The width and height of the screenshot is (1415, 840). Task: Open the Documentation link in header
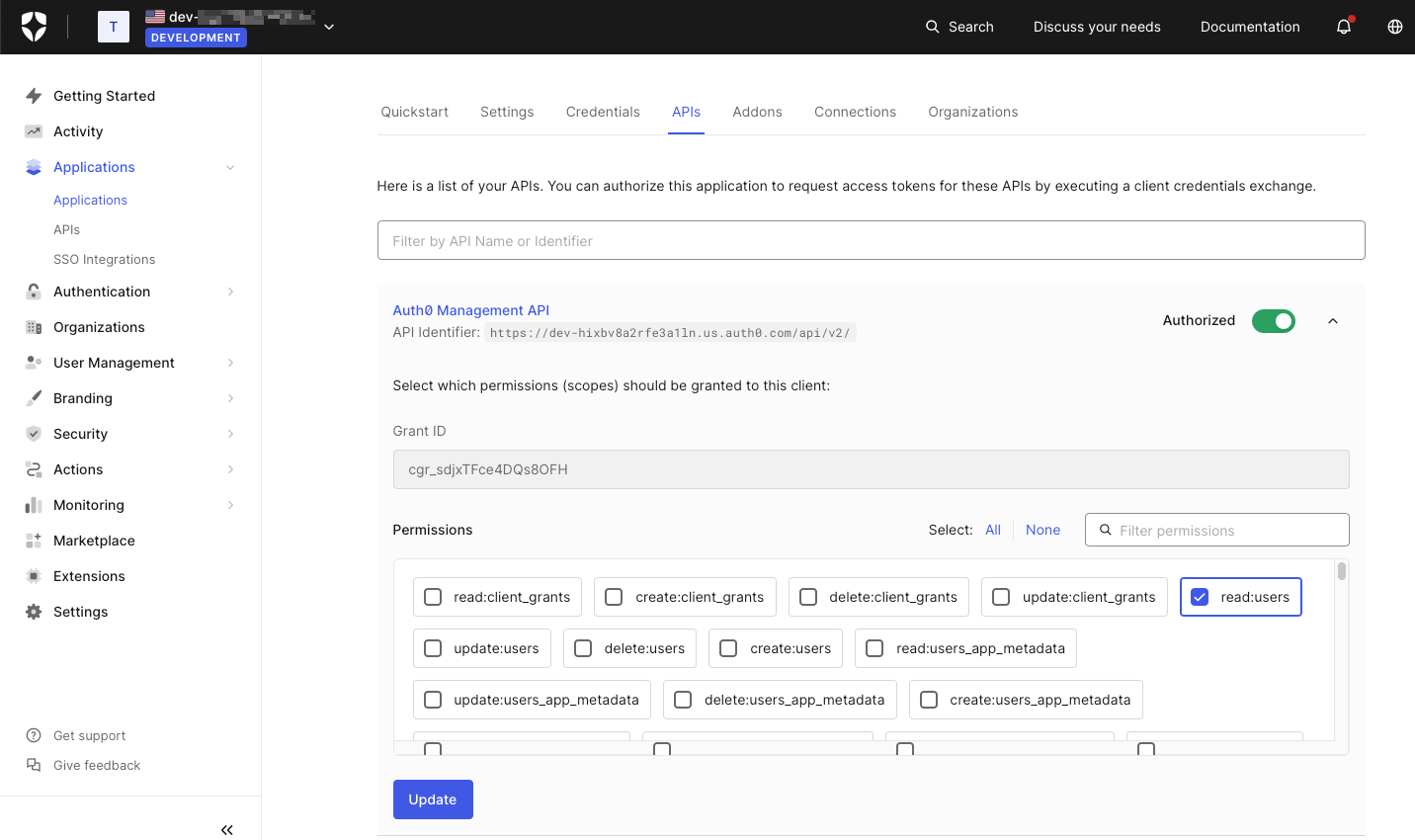[1250, 27]
